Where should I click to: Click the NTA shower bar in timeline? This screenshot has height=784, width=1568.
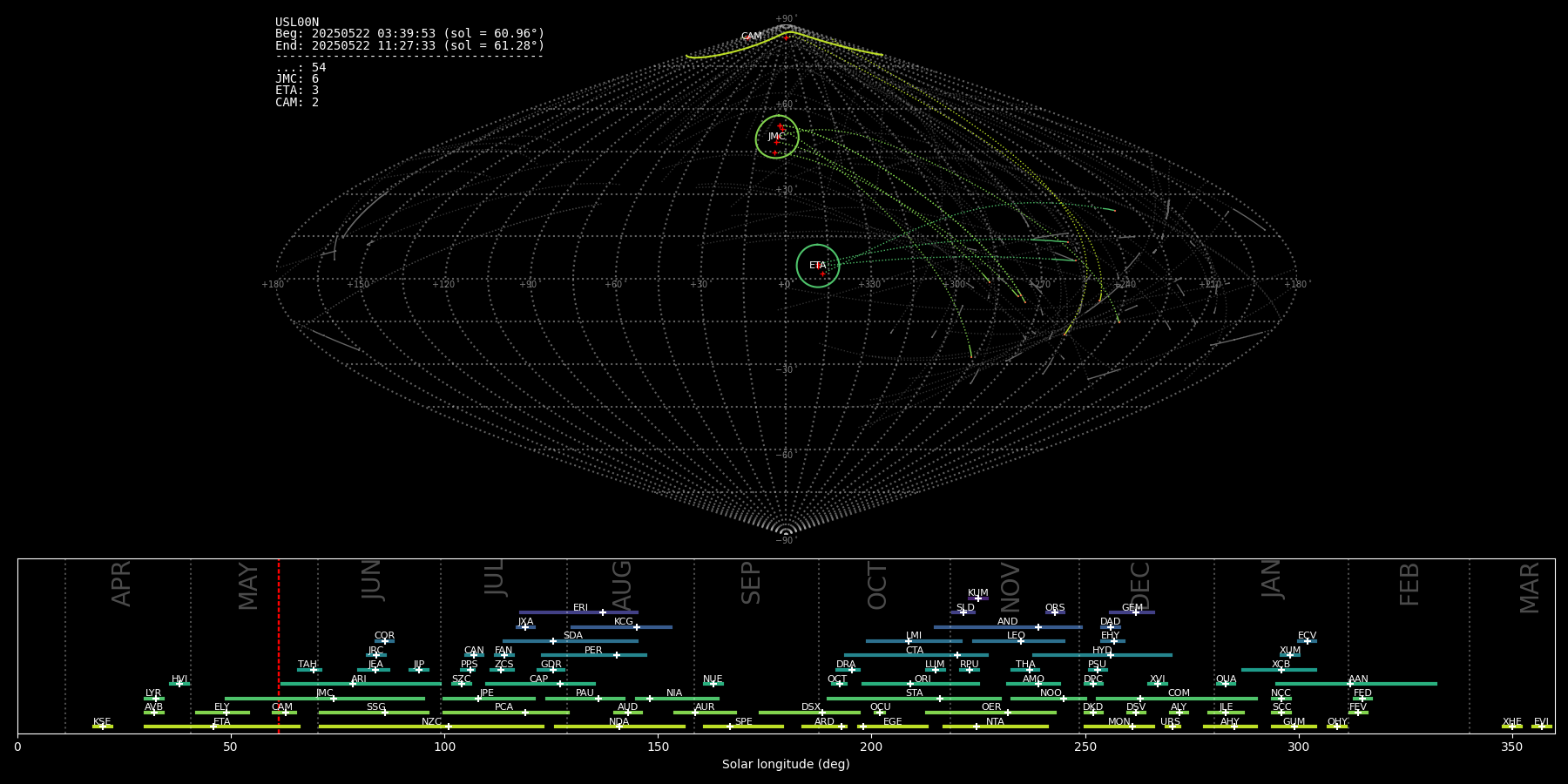(995, 727)
